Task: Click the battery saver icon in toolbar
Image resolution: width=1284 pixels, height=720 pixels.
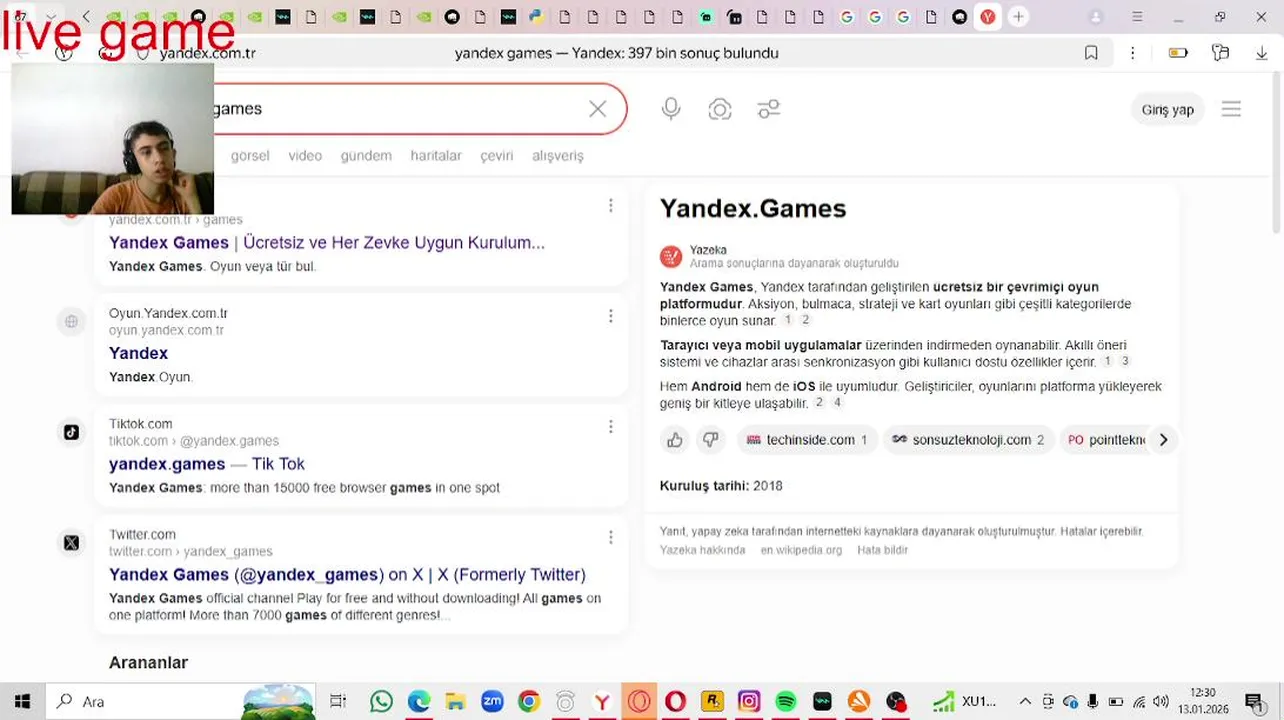Action: (x=1178, y=53)
